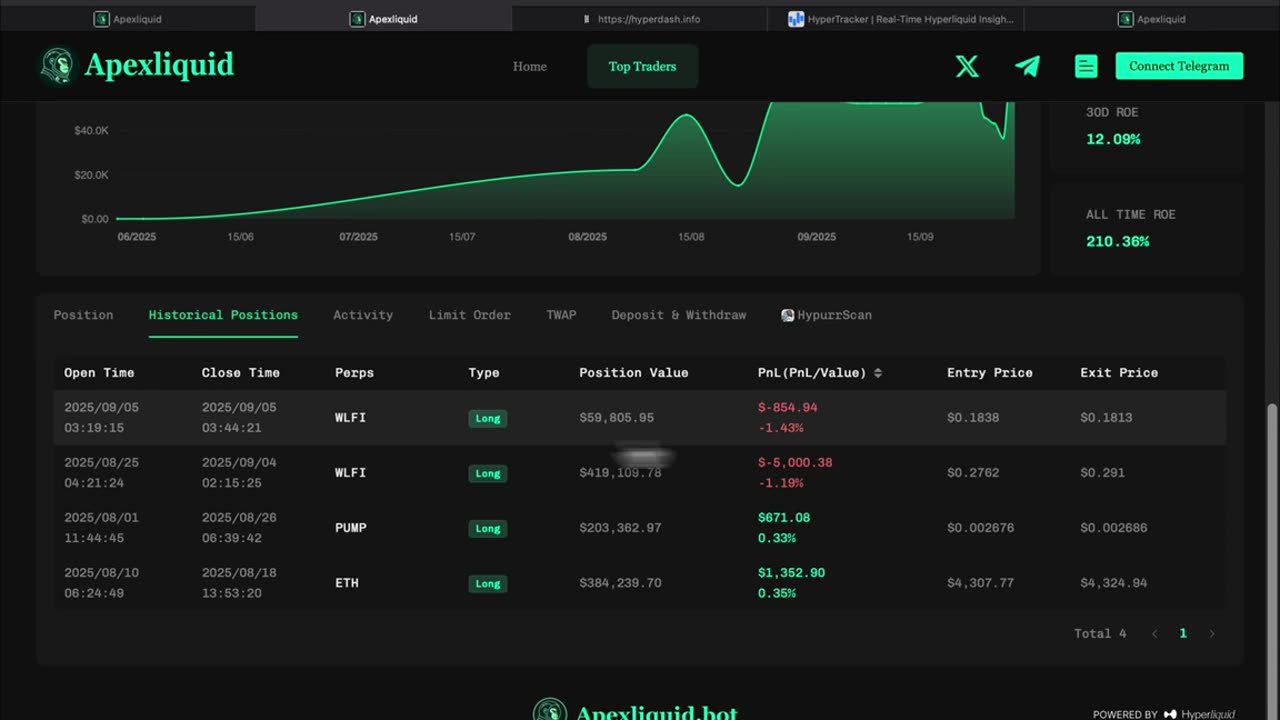Click exit price $4,324.94
The image size is (1280, 720).
click(1114, 583)
